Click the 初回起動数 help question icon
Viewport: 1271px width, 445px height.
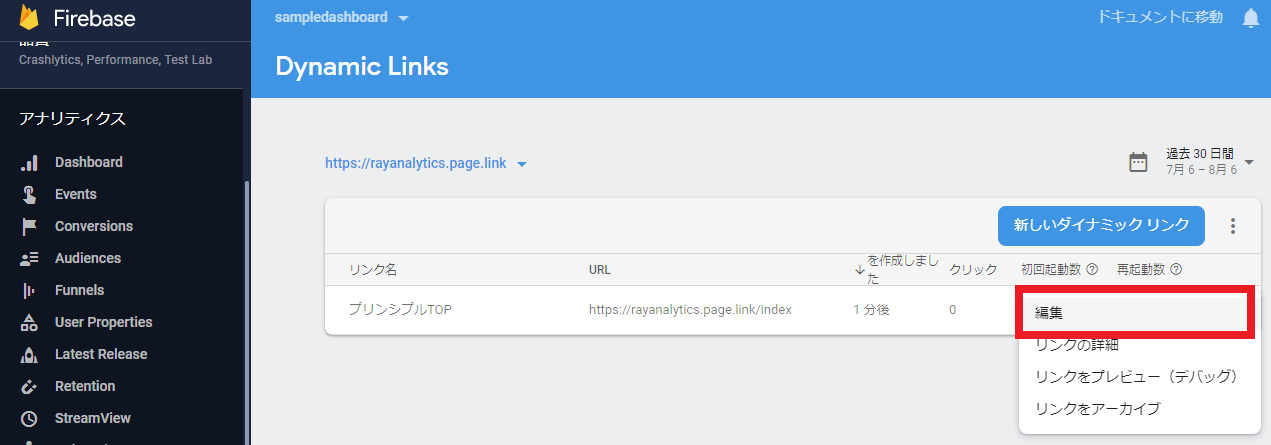click(x=1092, y=269)
